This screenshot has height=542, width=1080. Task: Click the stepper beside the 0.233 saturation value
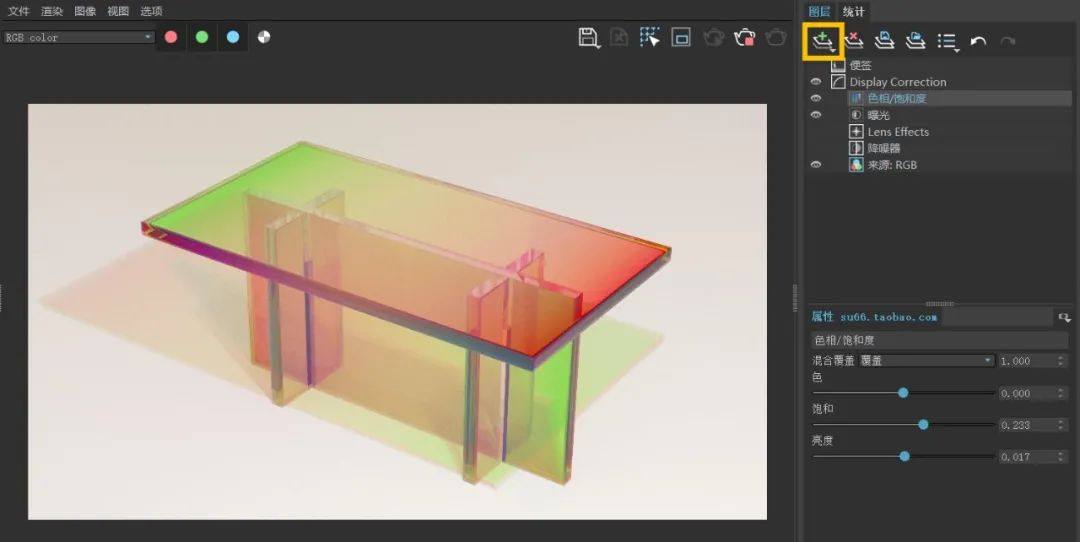[1061, 425]
